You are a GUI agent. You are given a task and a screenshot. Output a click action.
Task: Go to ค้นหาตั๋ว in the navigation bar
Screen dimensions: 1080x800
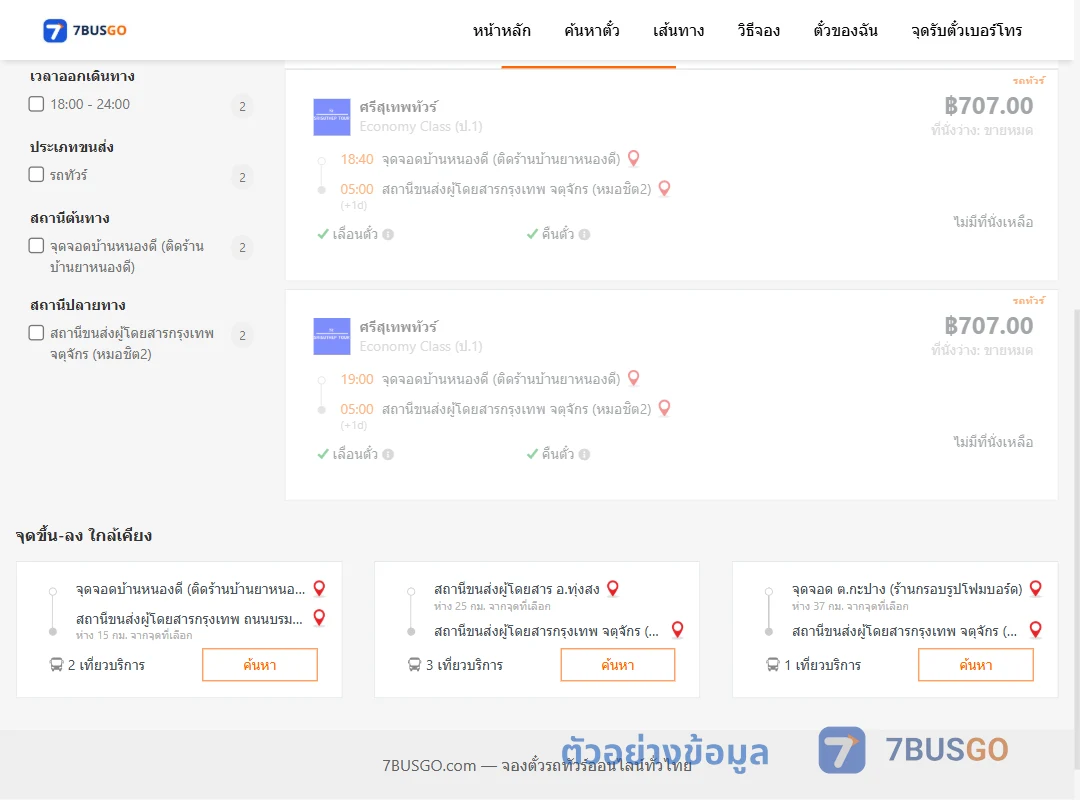point(592,30)
